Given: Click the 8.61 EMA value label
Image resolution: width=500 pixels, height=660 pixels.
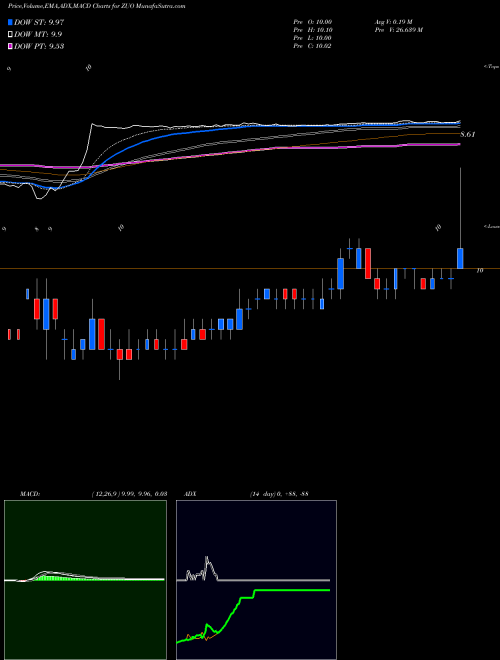Looking at the screenshot, I should click(x=467, y=134).
